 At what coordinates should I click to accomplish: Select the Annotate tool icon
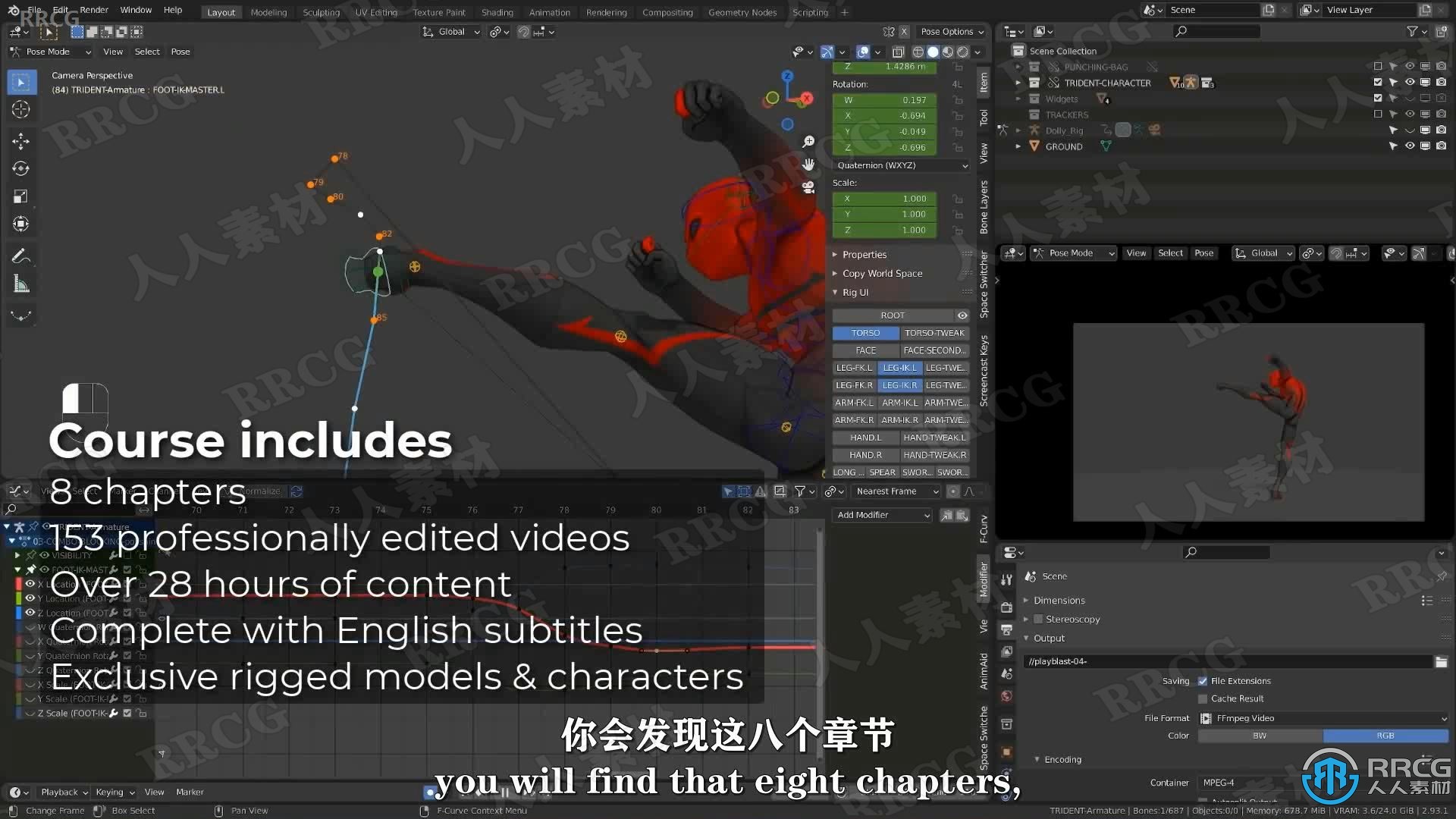coord(21,254)
